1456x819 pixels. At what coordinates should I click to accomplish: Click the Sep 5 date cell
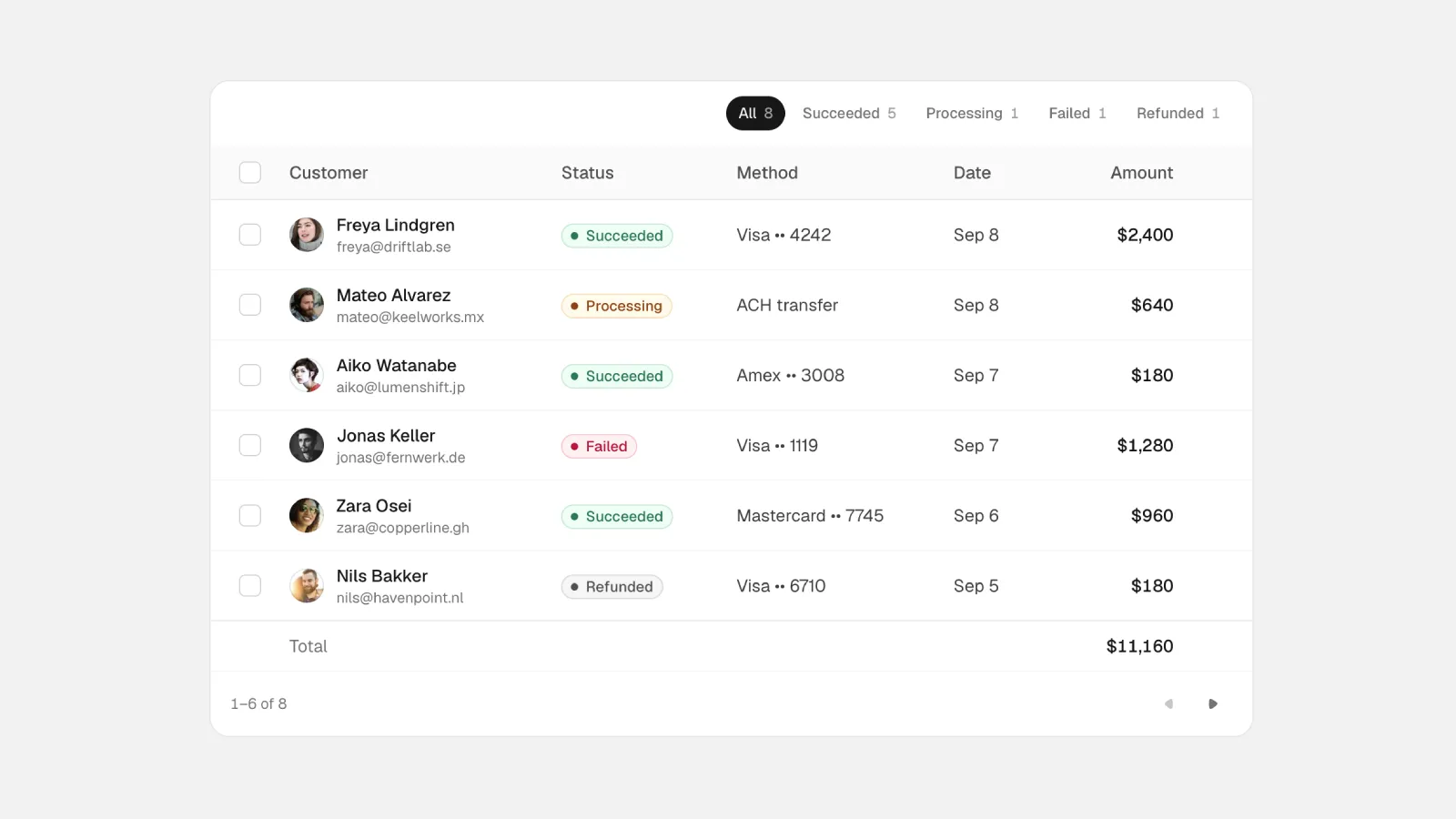[976, 586]
